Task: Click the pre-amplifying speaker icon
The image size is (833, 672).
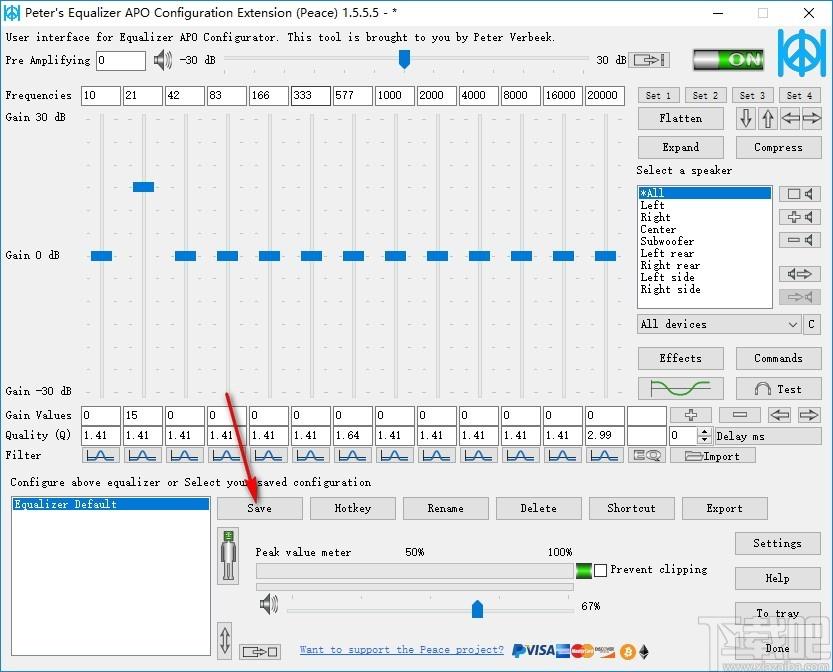Action: 163,60
